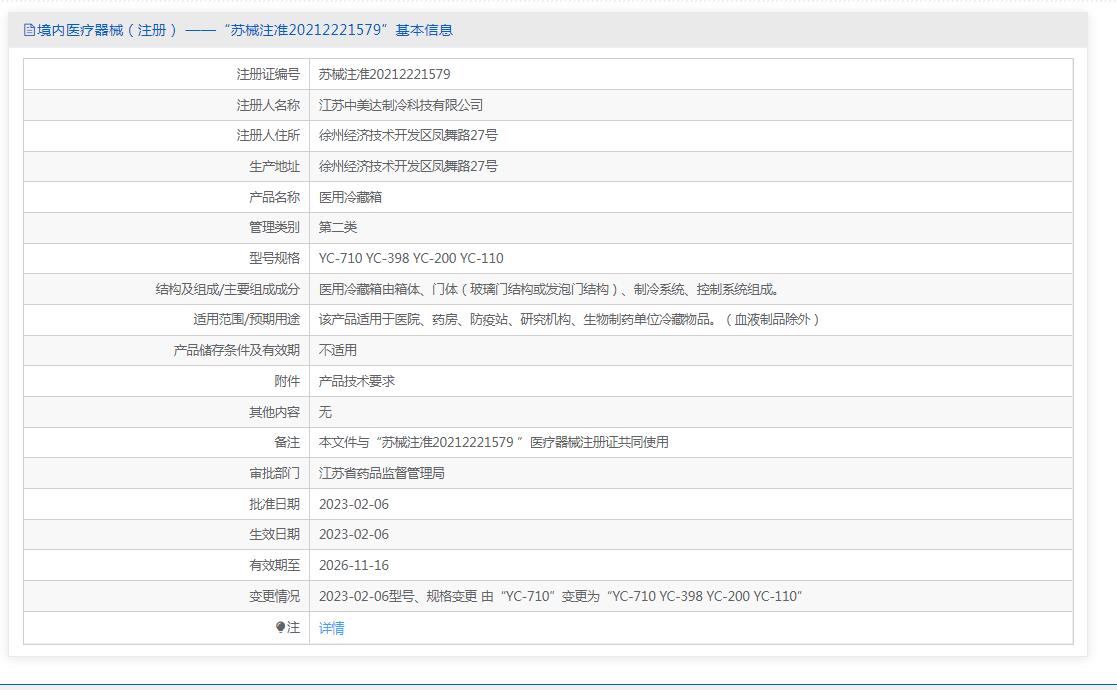Click the 产品名称 field label
Image resolution: width=1117 pixels, height=690 pixels.
[x=274, y=197]
